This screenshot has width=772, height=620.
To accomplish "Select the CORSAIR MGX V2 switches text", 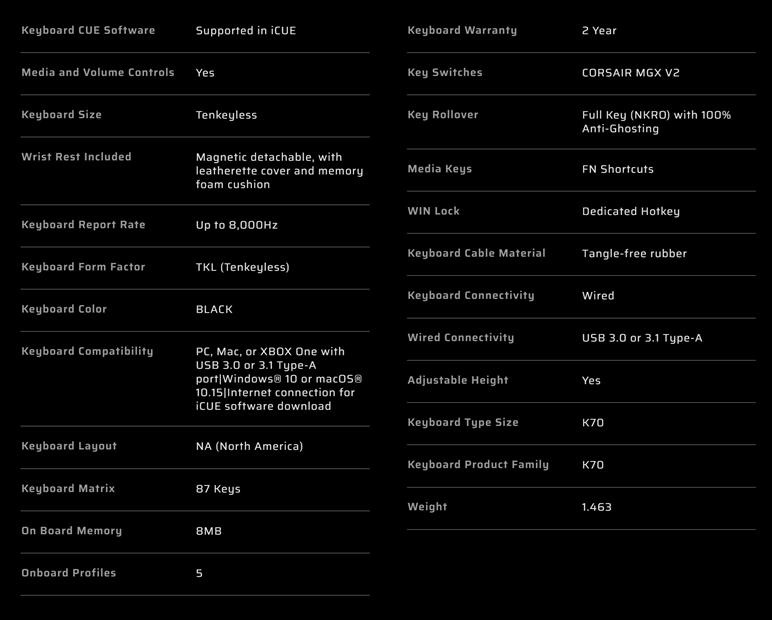I will tap(630, 73).
